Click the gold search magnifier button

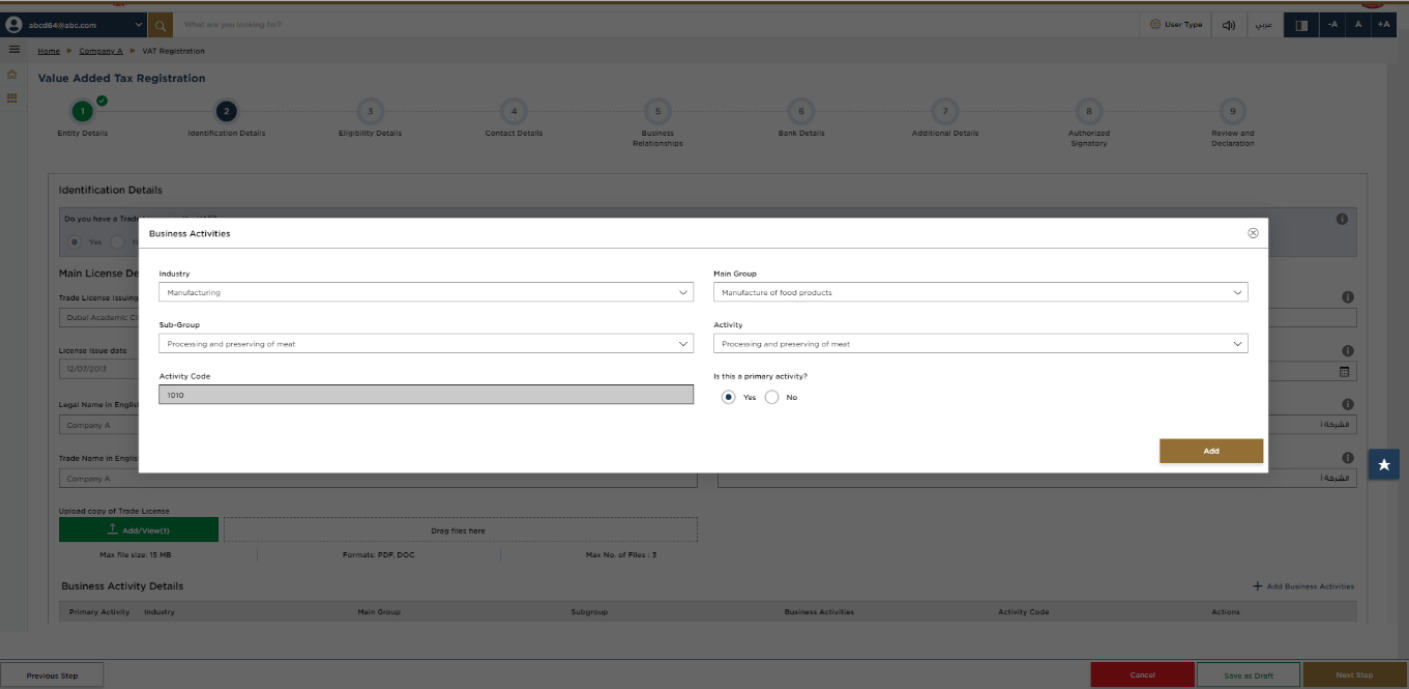pos(160,24)
